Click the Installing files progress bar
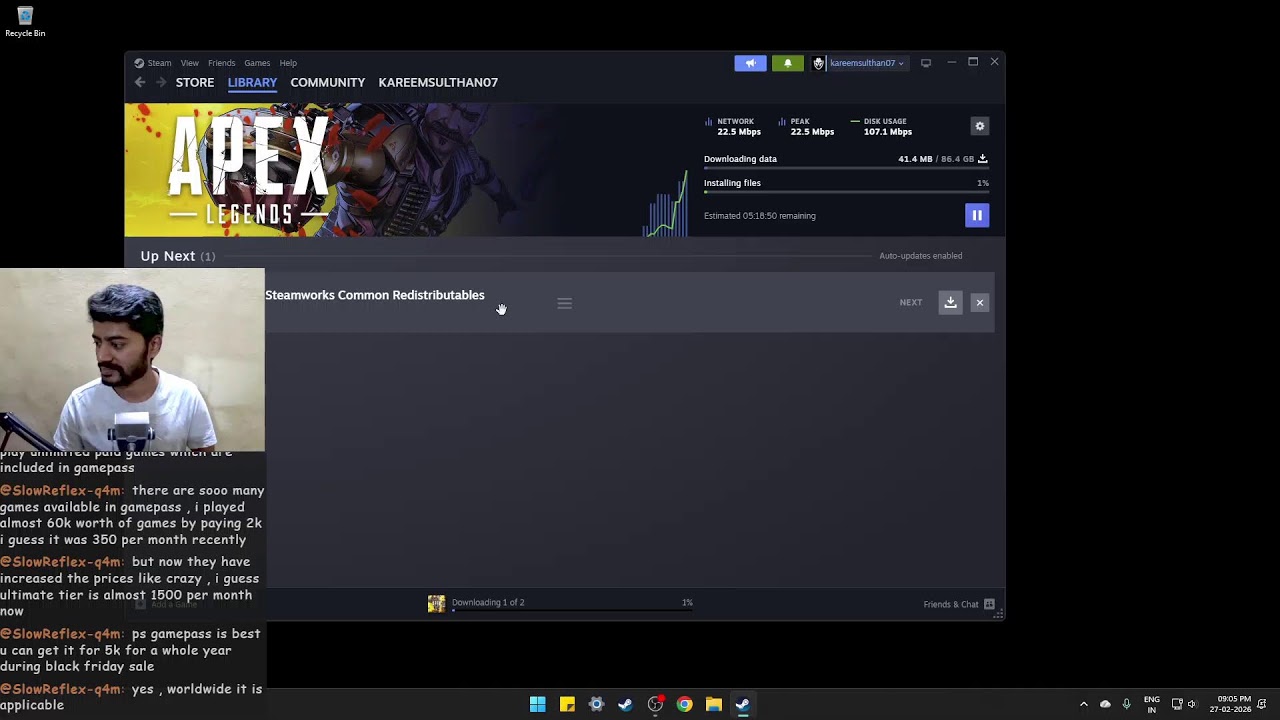This screenshot has width=1280, height=720. click(x=846, y=192)
